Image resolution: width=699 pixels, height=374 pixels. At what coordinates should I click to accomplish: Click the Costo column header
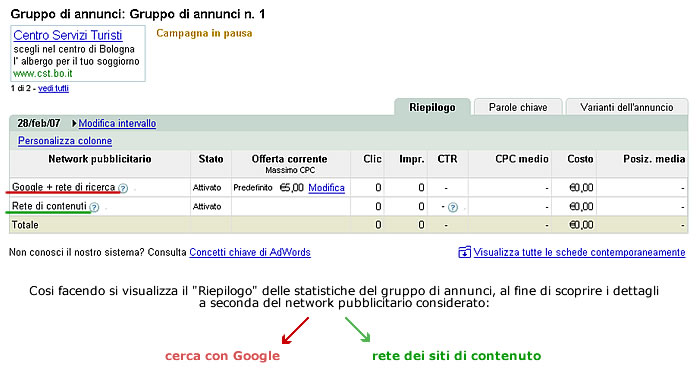point(580,159)
